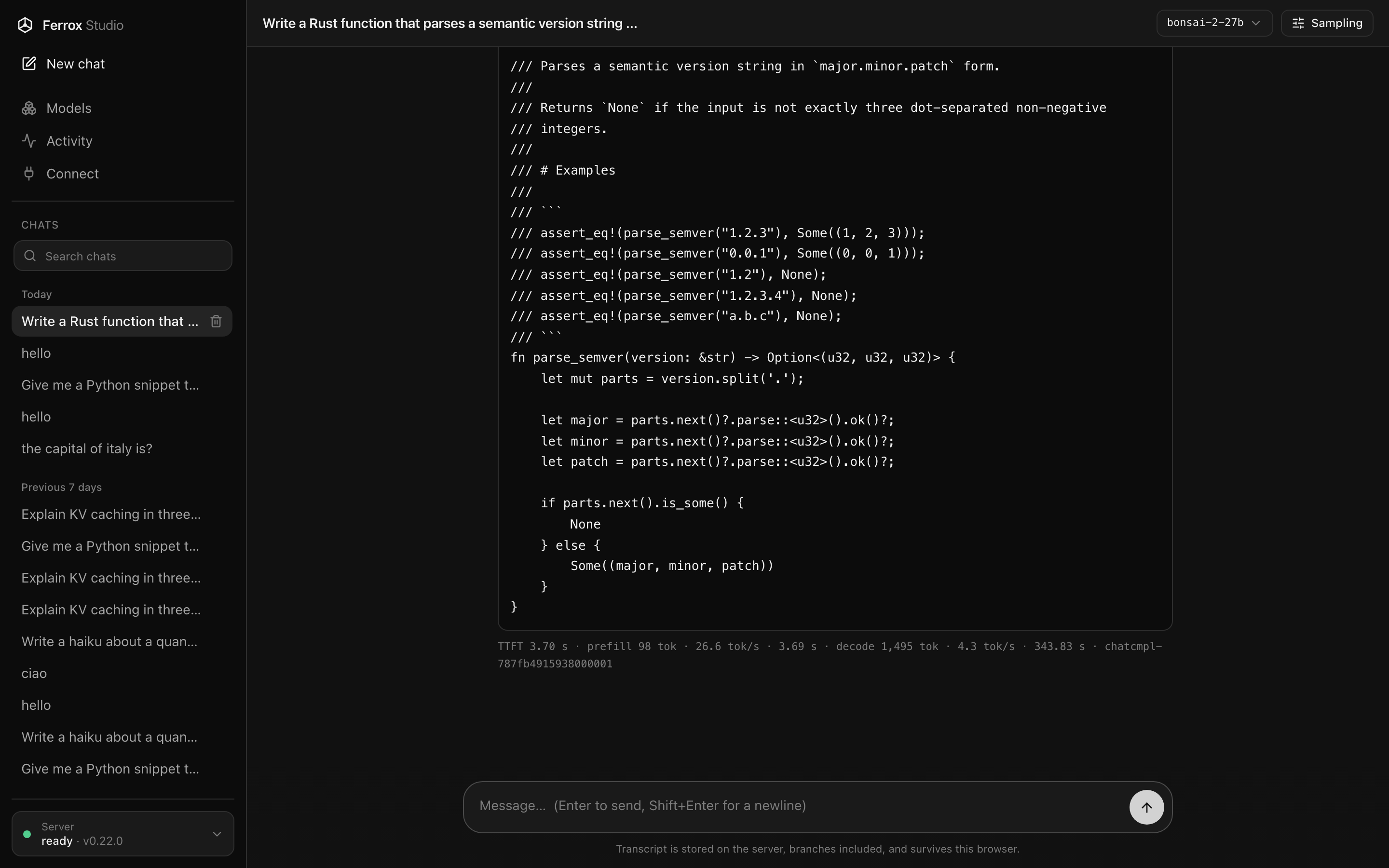Click the assert line with "a.b.c"
1389x868 pixels.
coord(676,316)
